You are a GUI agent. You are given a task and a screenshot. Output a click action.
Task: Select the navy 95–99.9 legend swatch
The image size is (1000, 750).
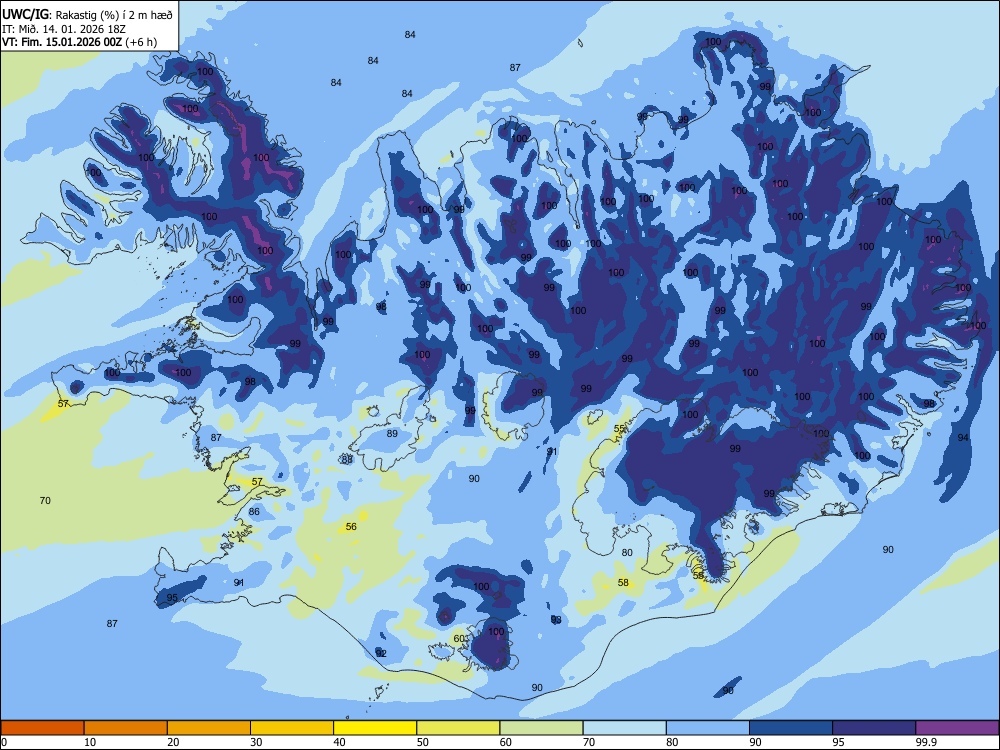874,728
